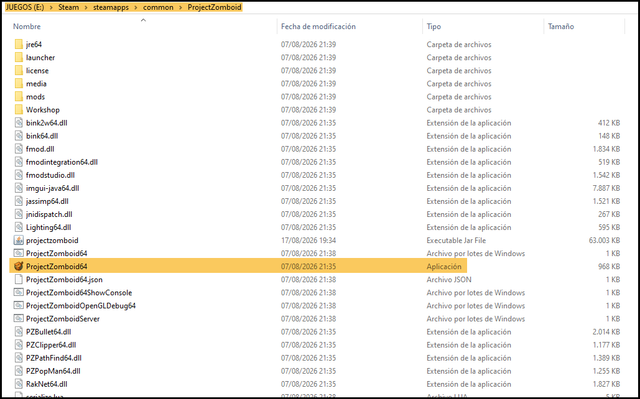Viewport: 640px width, 399px height.
Task: Click the 2.014 KB size value
Action: 607,332
